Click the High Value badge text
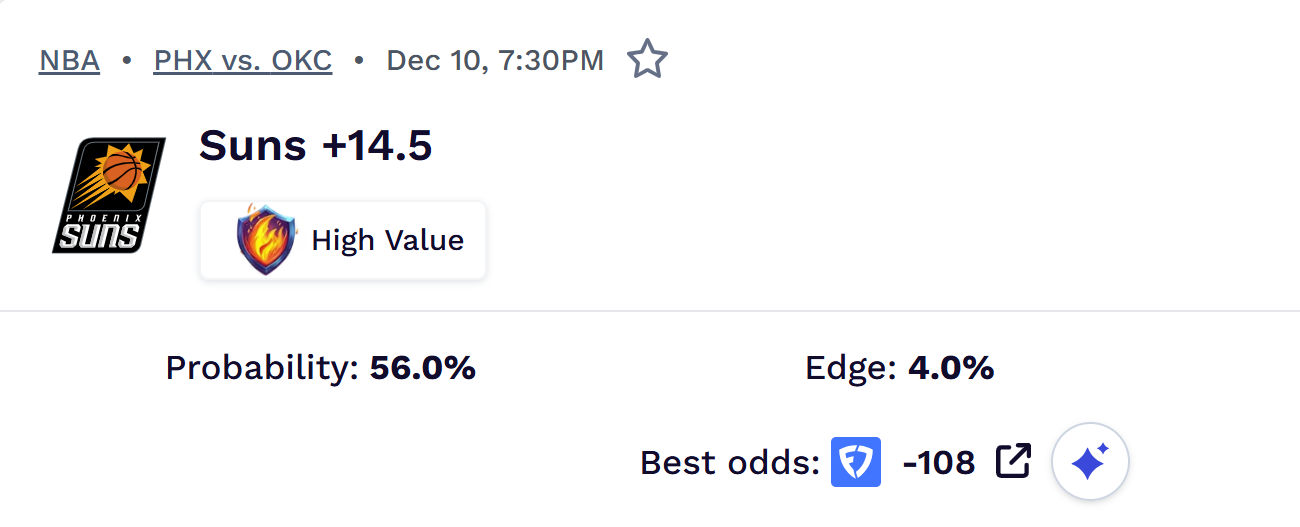Viewport: 1300px width, 527px height. click(x=388, y=241)
